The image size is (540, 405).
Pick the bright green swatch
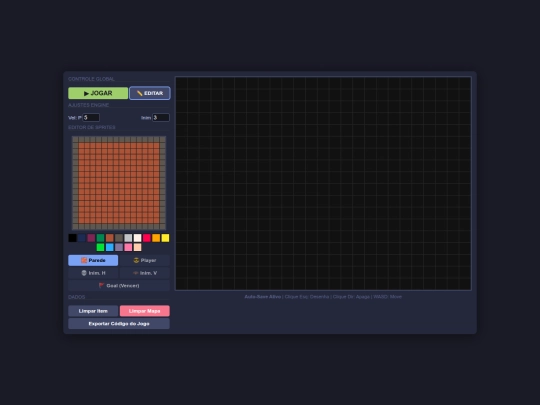(x=100, y=247)
